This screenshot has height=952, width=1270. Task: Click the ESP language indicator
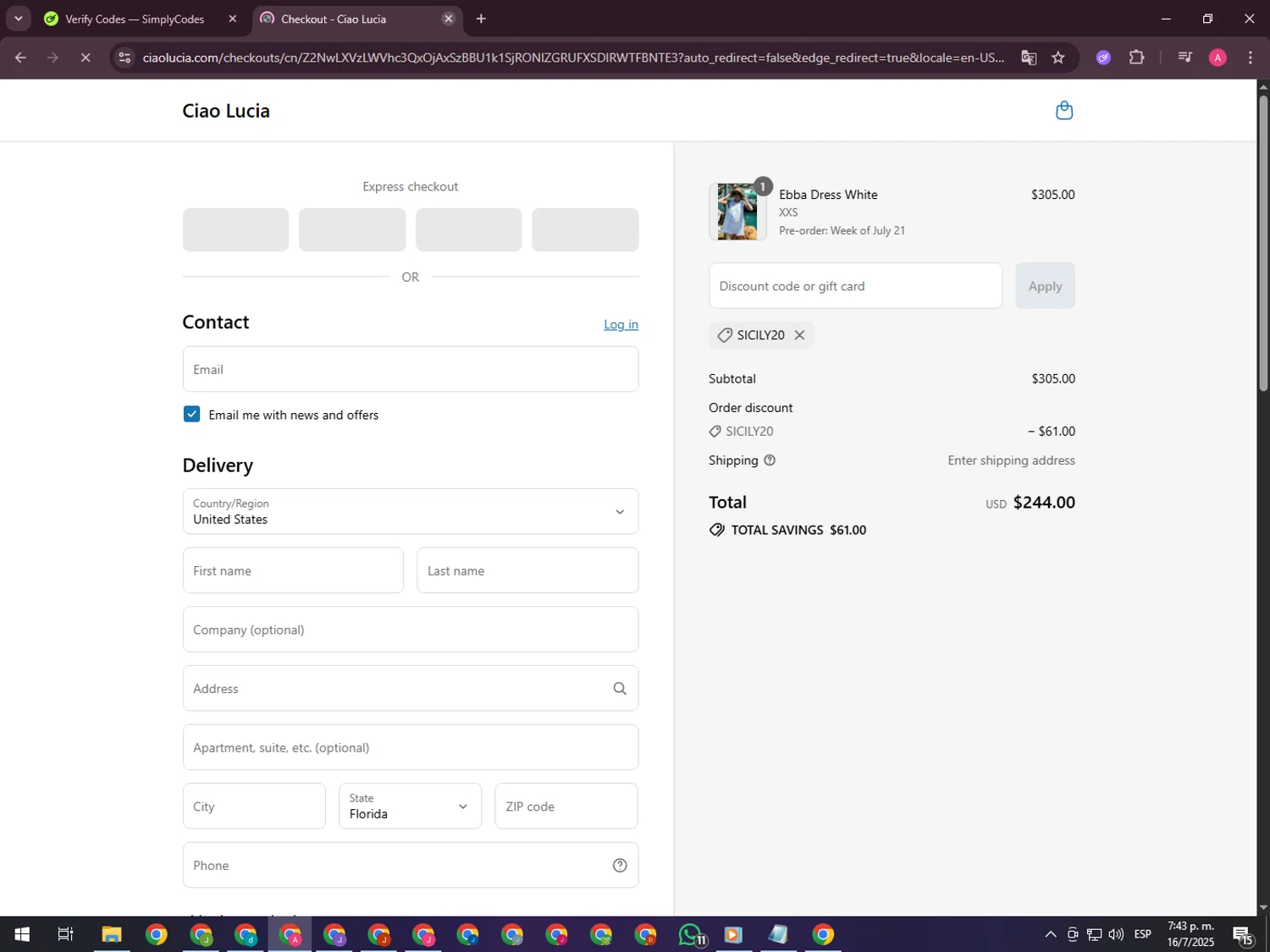(1142, 934)
